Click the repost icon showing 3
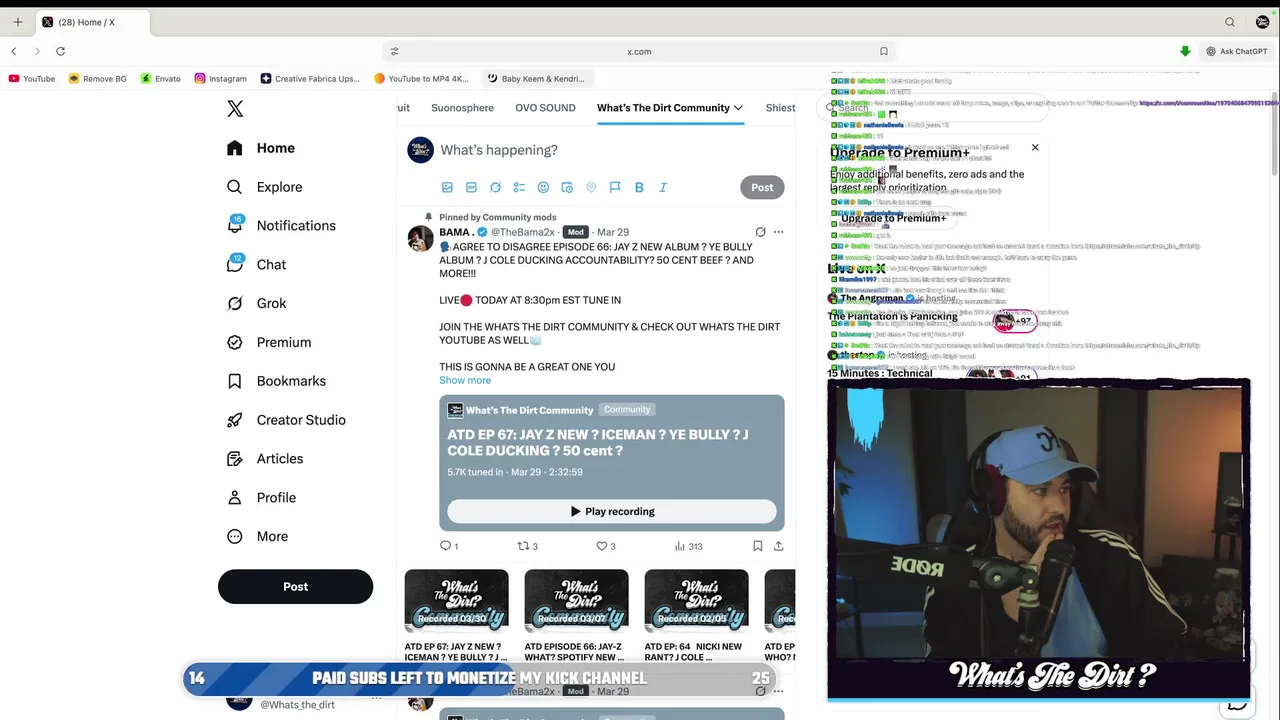The height and width of the screenshot is (720, 1280). [523, 546]
